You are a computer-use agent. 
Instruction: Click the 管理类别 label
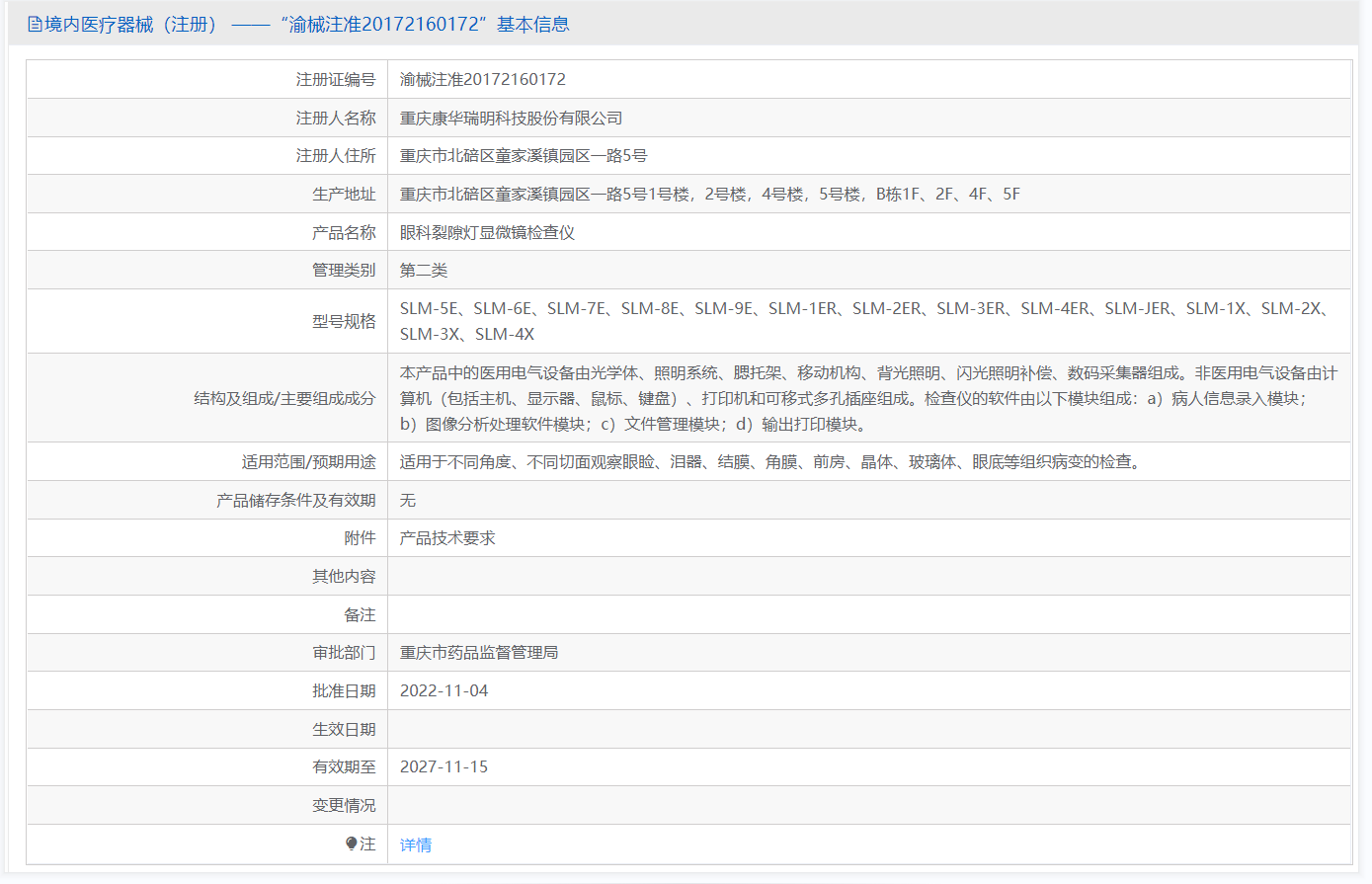click(344, 271)
